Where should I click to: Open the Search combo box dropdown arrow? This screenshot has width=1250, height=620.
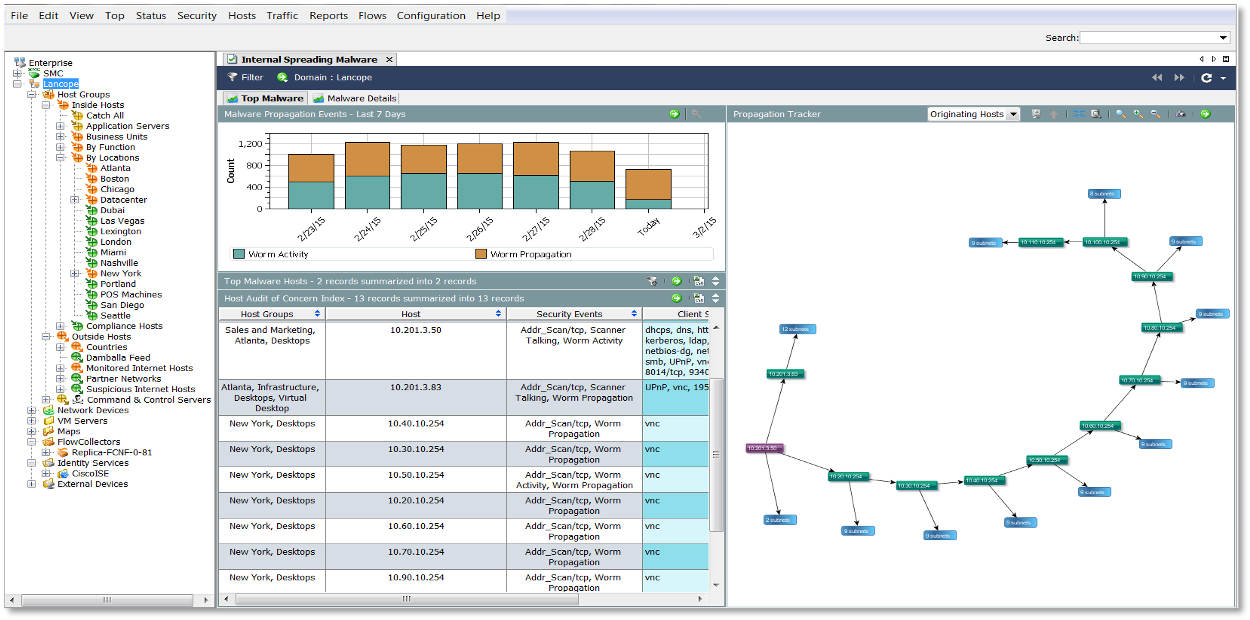pos(1224,38)
